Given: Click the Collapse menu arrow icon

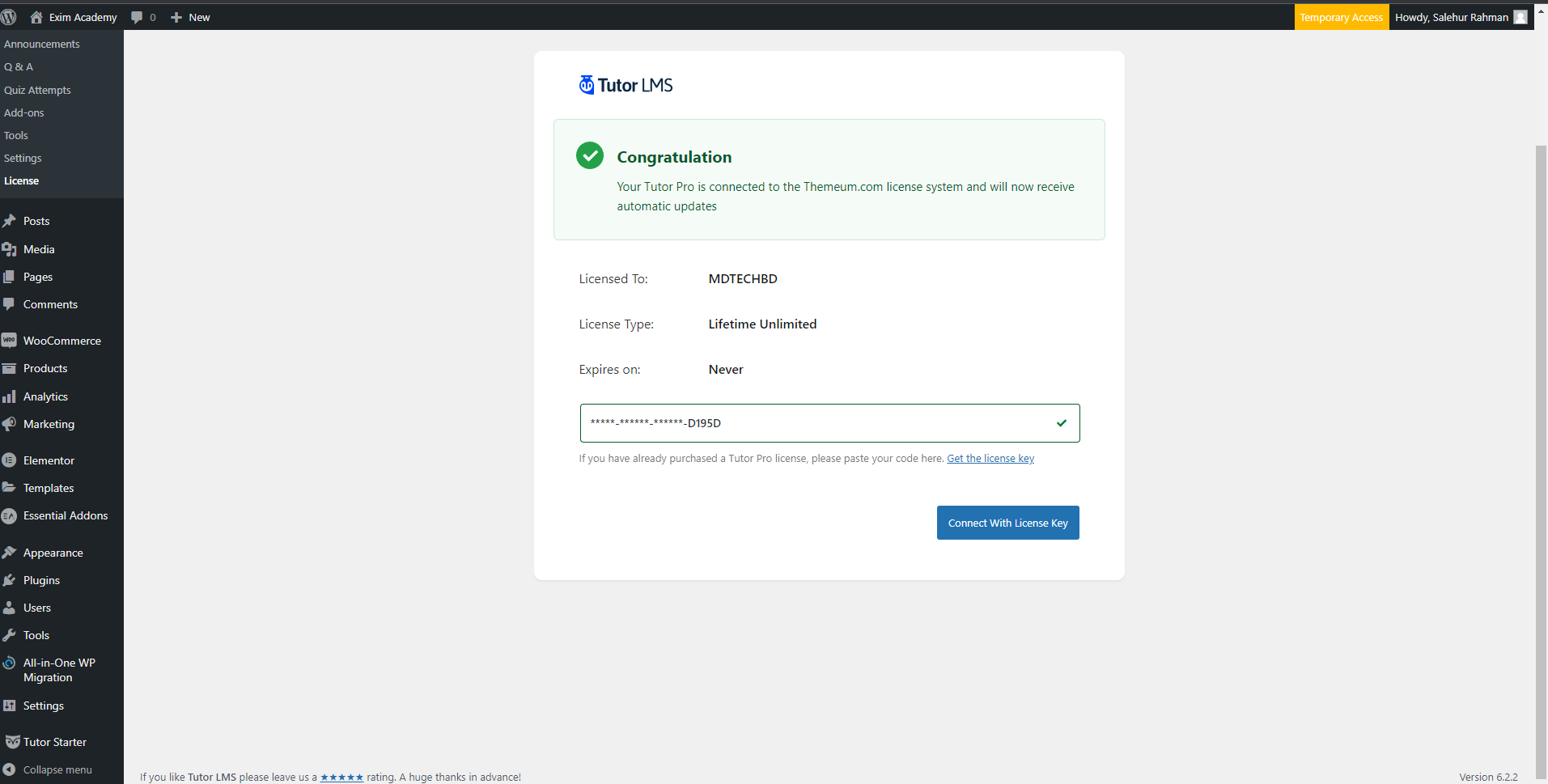Looking at the screenshot, I should [x=10, y=769].
